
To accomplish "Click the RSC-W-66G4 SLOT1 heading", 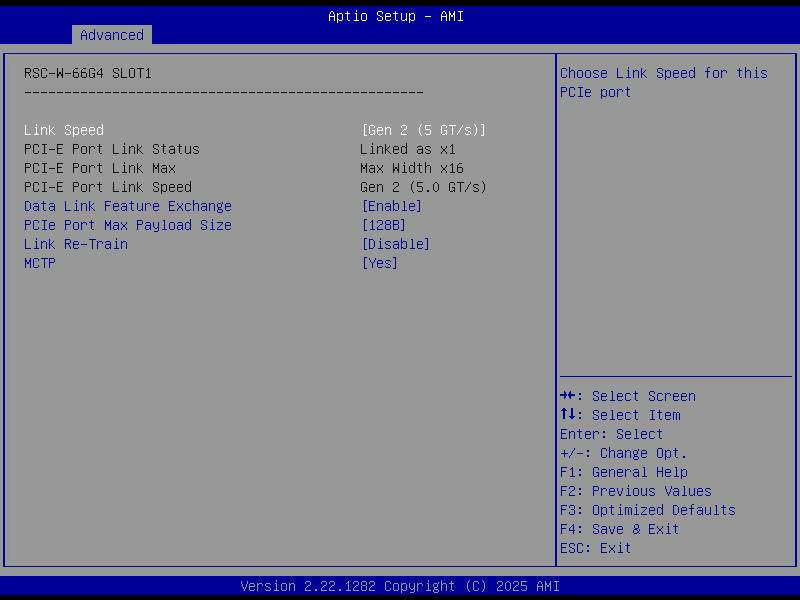I will click(x=88, y=73).
